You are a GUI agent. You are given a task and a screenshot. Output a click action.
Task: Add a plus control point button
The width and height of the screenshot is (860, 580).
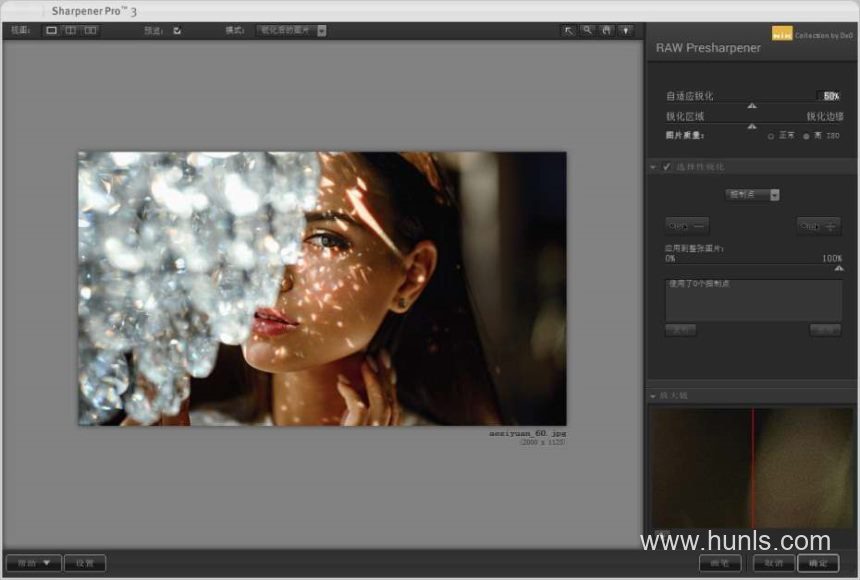(818, 226)
